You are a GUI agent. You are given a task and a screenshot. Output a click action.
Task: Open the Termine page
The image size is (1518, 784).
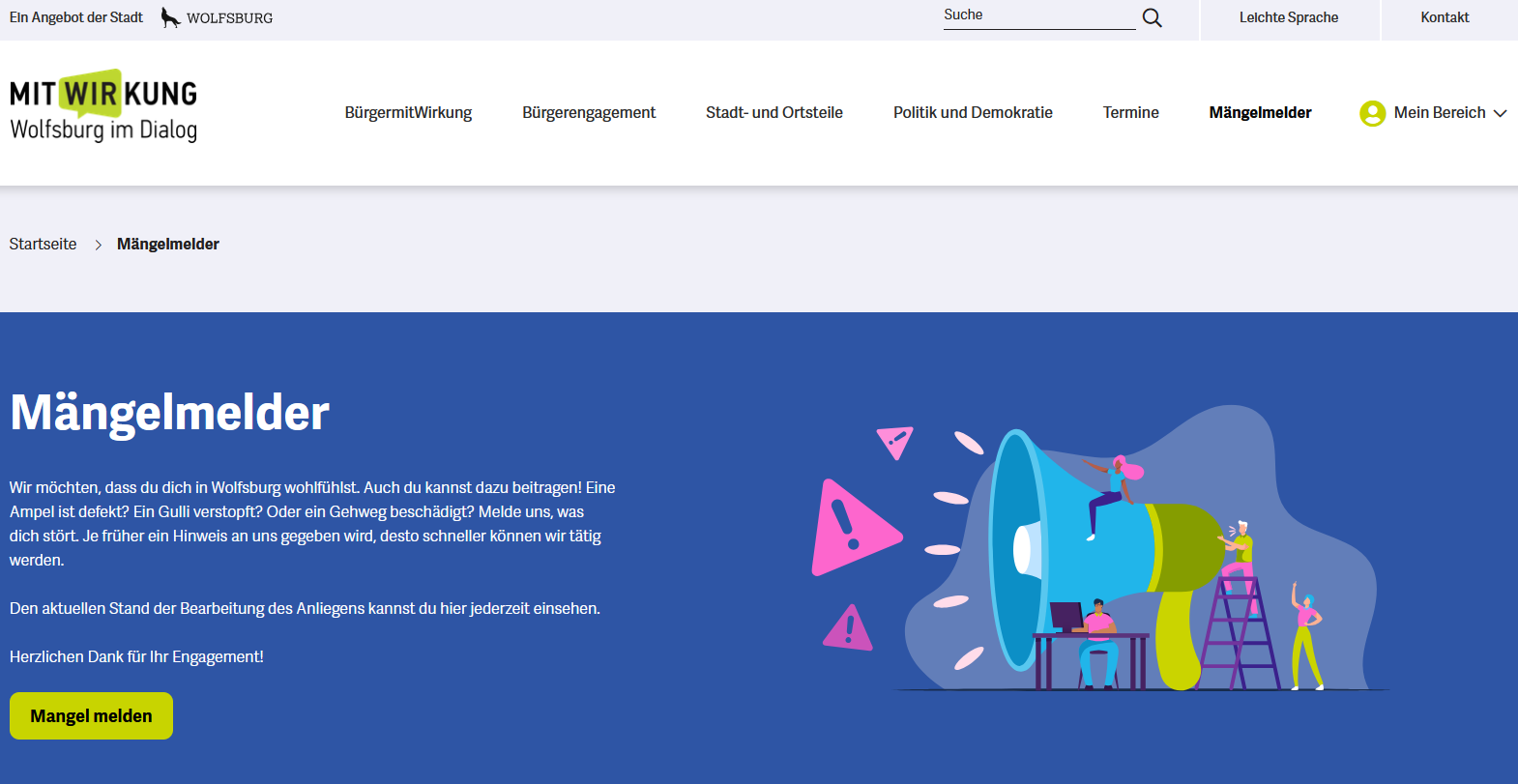point(1130,113)
